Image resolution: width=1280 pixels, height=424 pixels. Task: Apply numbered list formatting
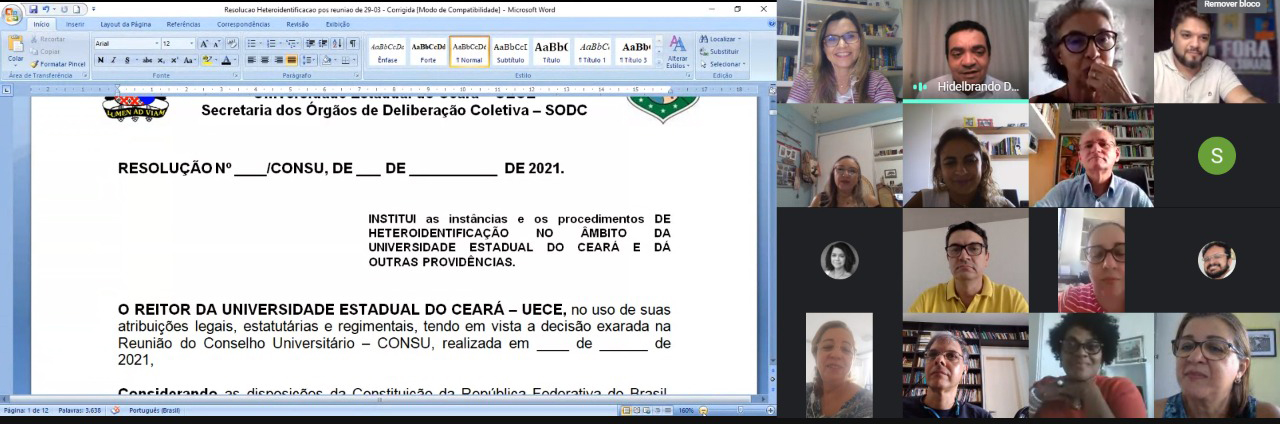pyautogui.click(x=271, y=44)
